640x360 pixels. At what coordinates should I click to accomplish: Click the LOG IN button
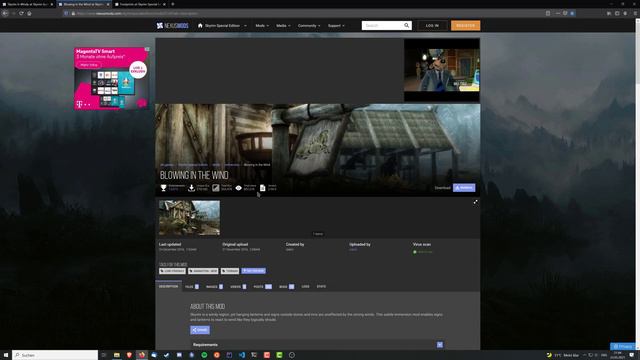point(432,25)
